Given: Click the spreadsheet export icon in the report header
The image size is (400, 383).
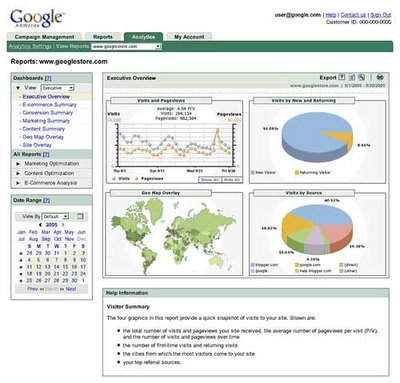Looking at the screenshot, I should pos(352,77).
